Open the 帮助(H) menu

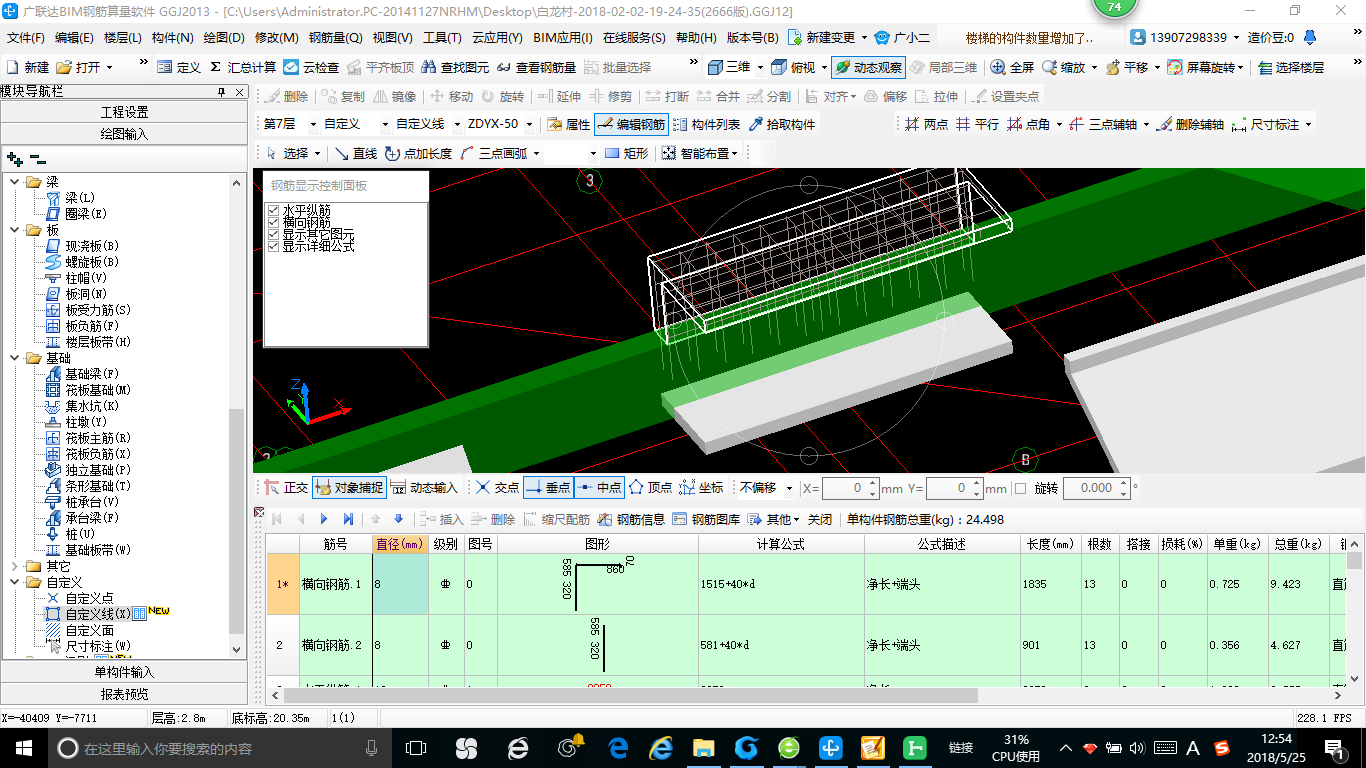696,38
